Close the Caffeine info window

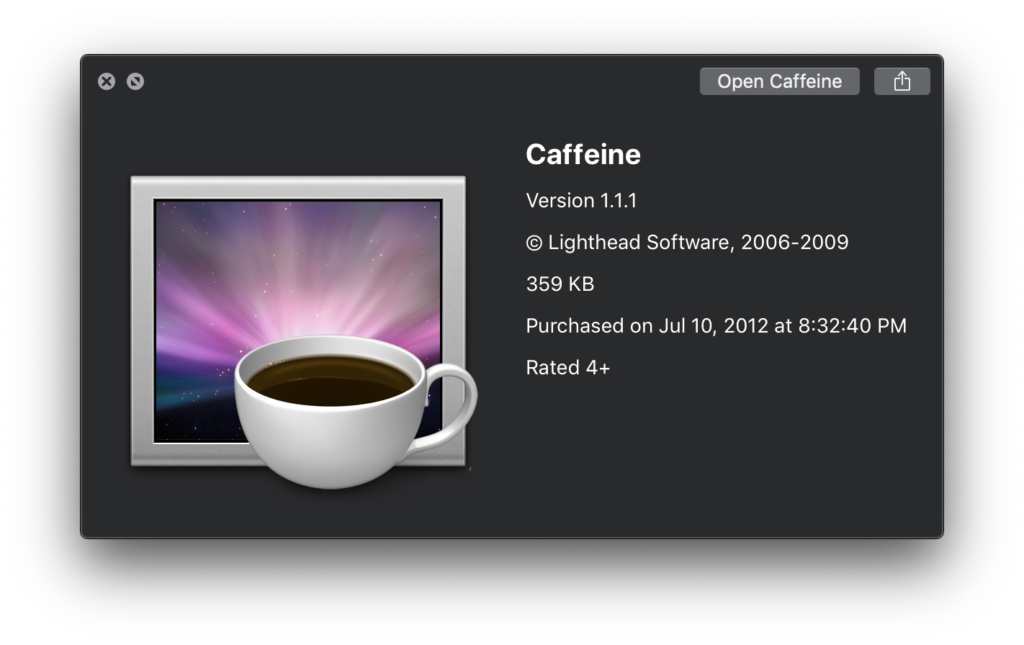click(106, 82)
